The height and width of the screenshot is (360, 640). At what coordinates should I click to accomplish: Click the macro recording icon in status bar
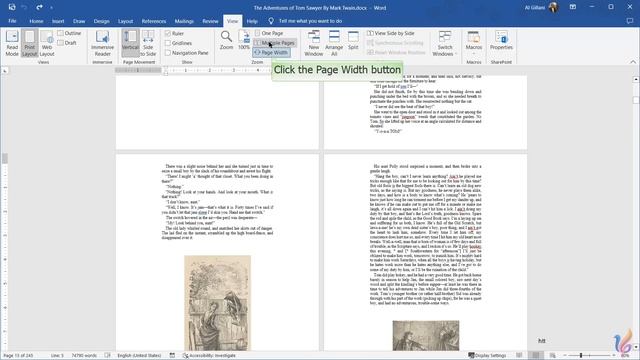click(172, 356)
